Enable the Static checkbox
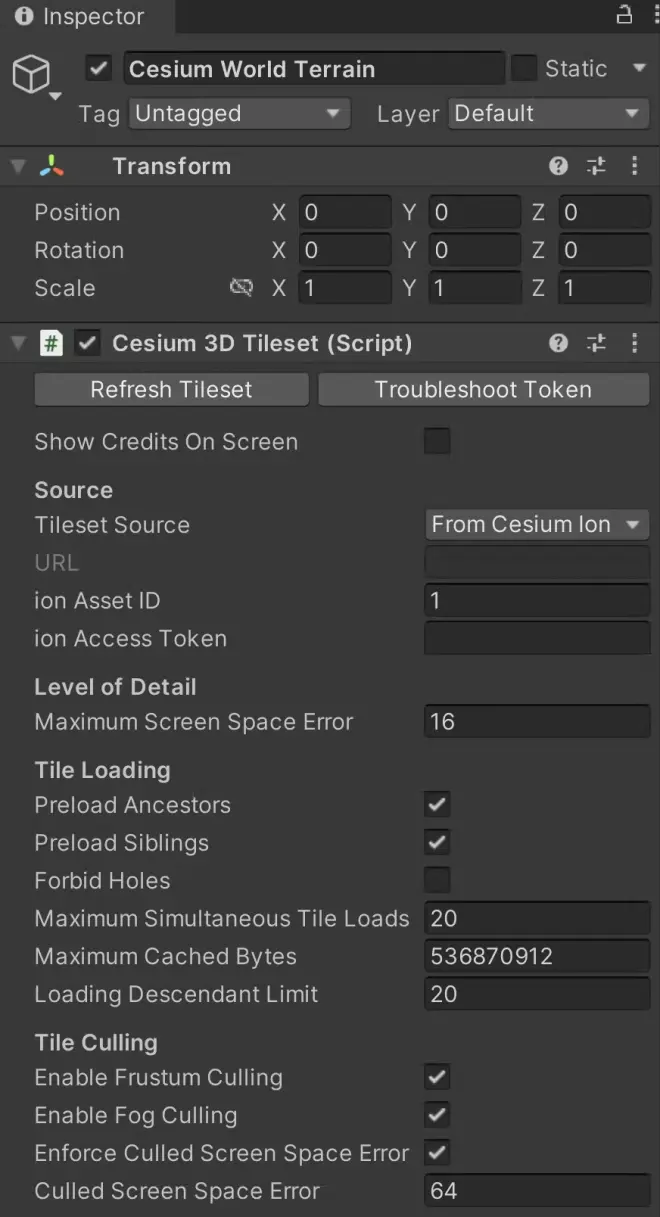 [x=524, y=69]
